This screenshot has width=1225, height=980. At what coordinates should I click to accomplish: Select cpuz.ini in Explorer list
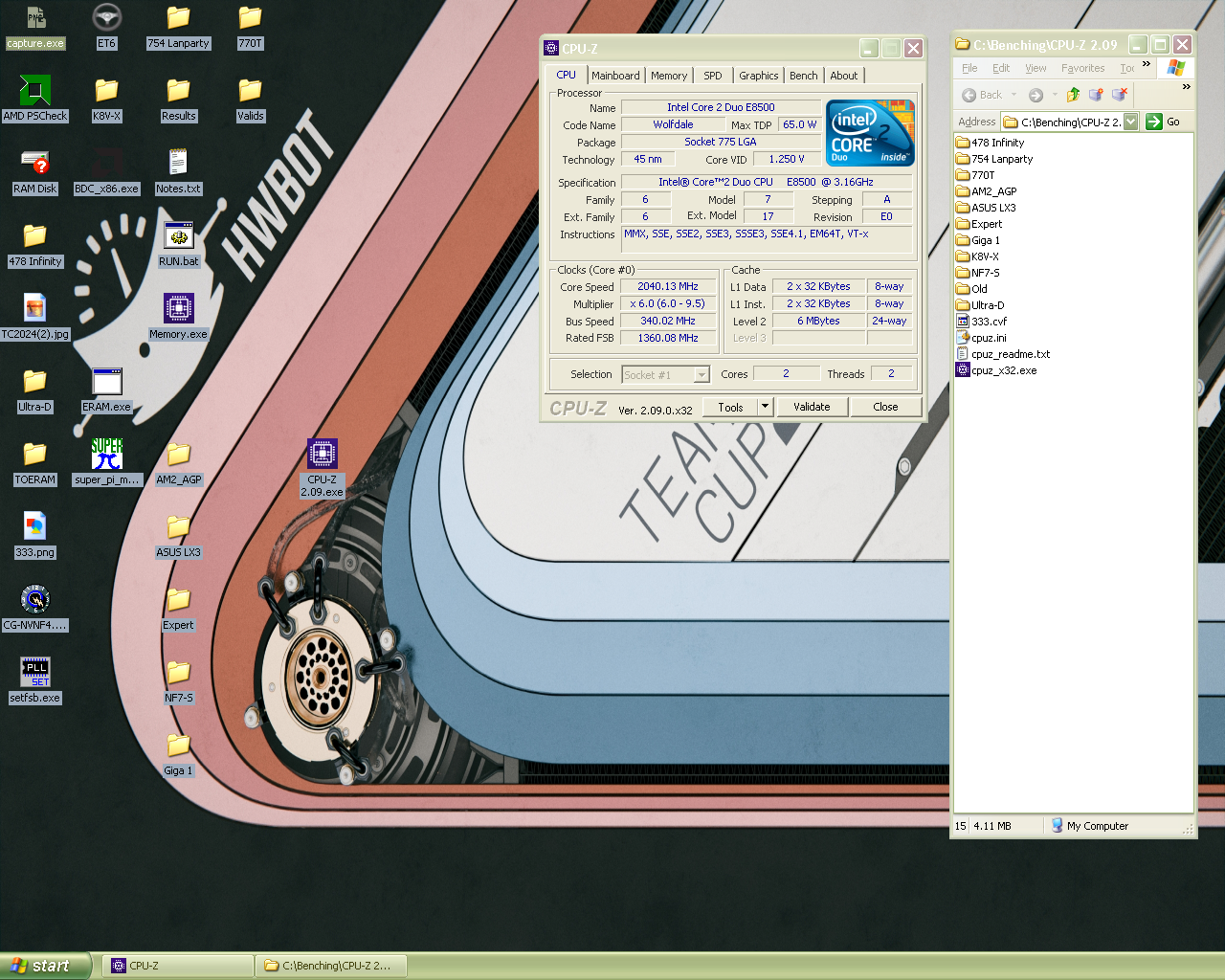point(982,338)
